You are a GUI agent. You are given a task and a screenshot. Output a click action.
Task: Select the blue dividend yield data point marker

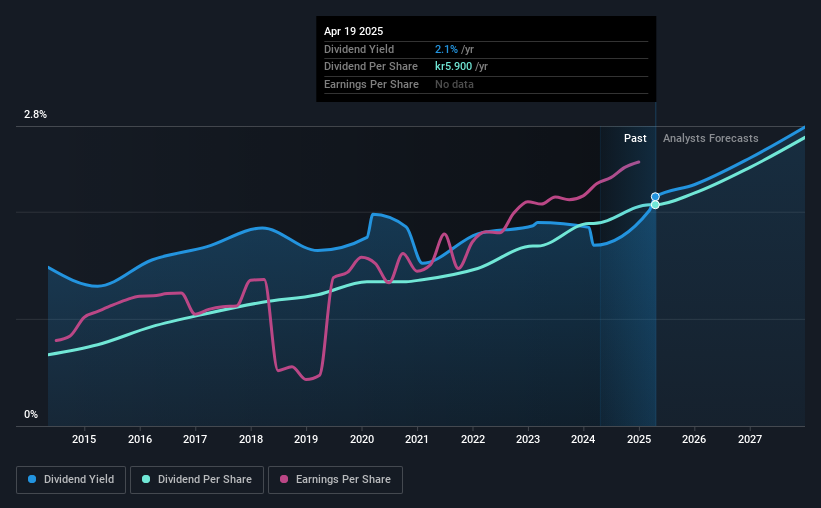655,197
